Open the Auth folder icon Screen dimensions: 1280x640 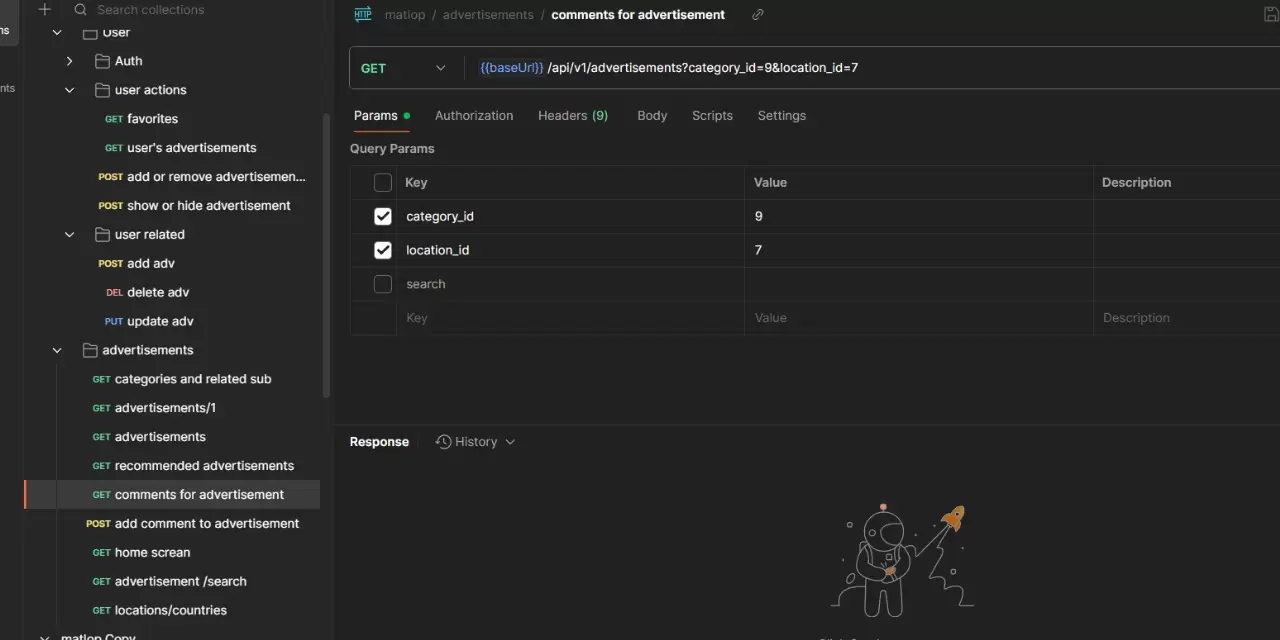(x=102, y=61)
